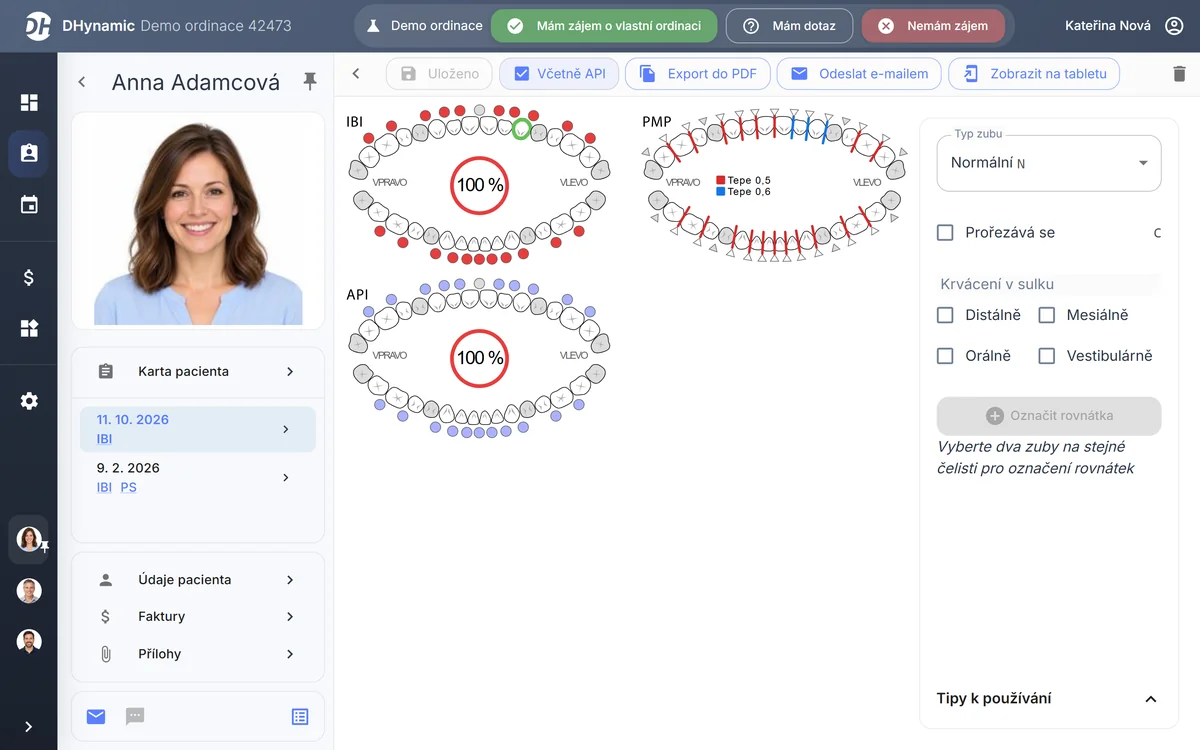
Task: Check the Vestibulárně bleeding checkbox
Action: coord(1047,356)
